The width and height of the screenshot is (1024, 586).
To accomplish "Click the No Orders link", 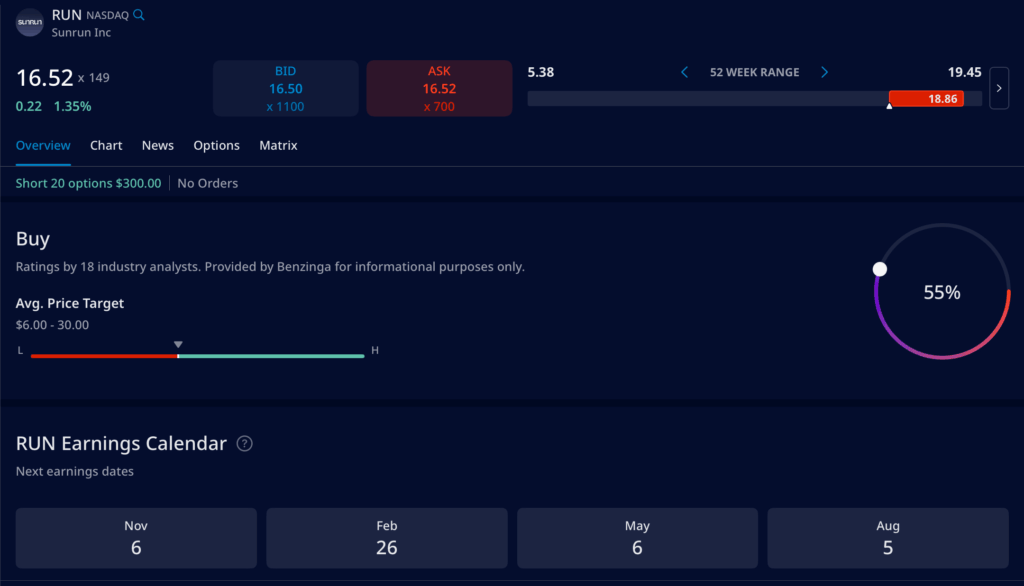I will point(207,183).
